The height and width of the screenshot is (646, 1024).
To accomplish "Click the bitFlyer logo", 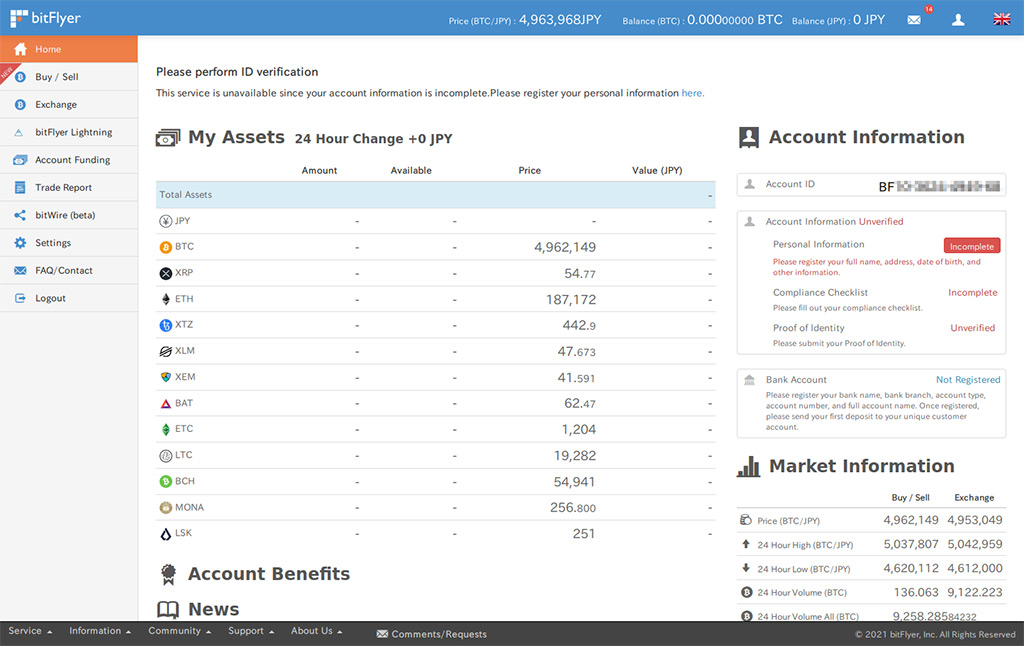I will [x=46, y=18].
